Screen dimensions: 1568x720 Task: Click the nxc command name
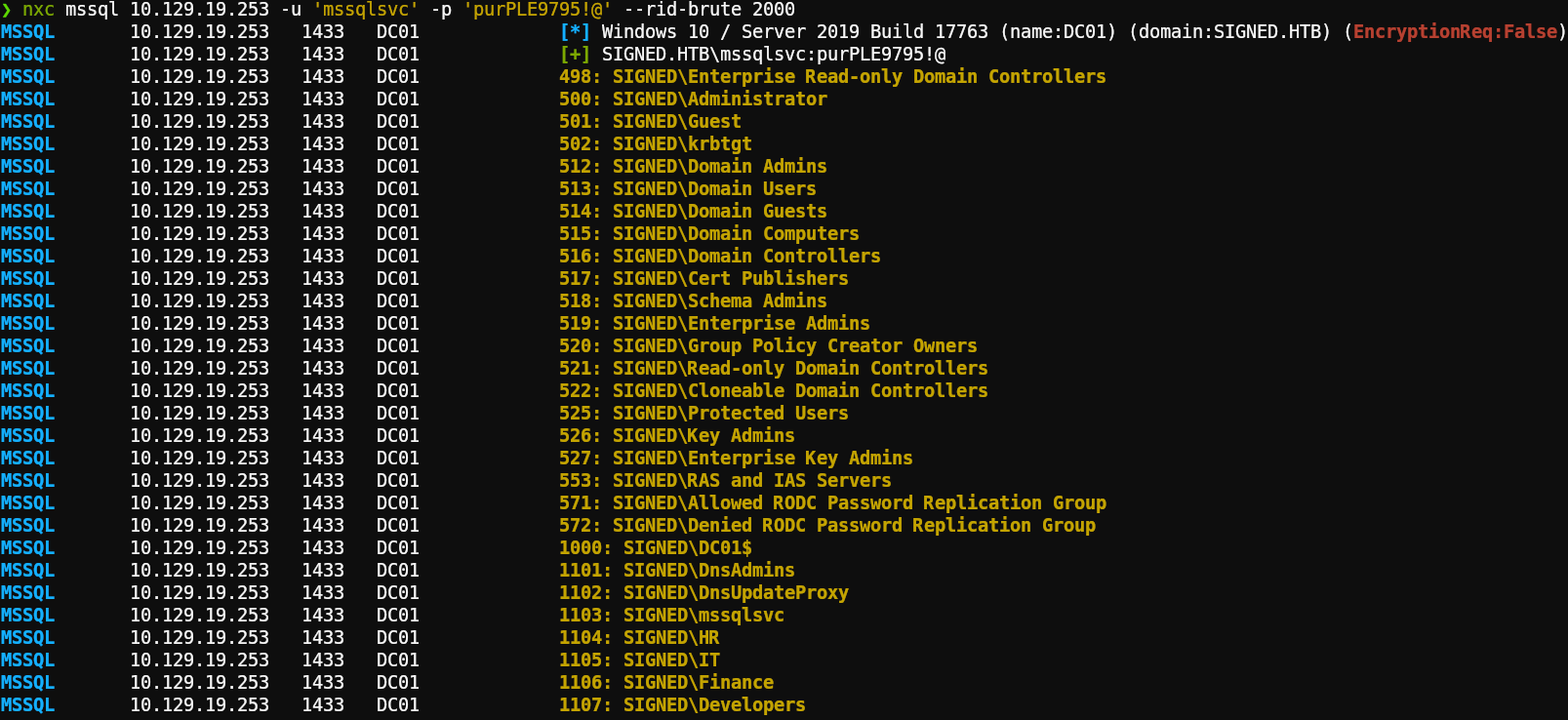[x=38, y=10]
